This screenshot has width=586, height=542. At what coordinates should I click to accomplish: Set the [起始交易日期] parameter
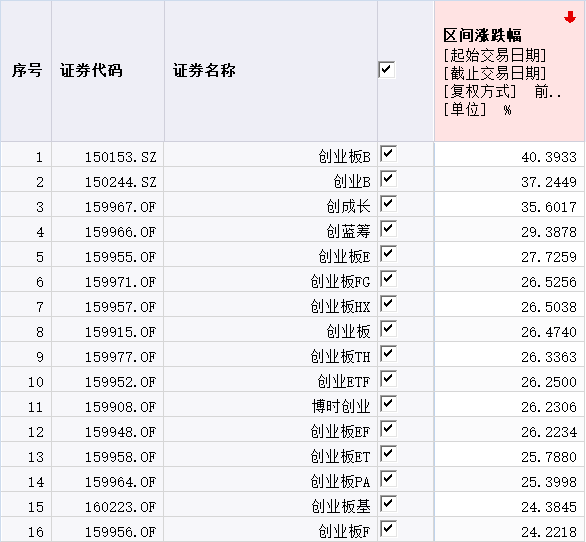pyautogui.click(x=495, y=55)
